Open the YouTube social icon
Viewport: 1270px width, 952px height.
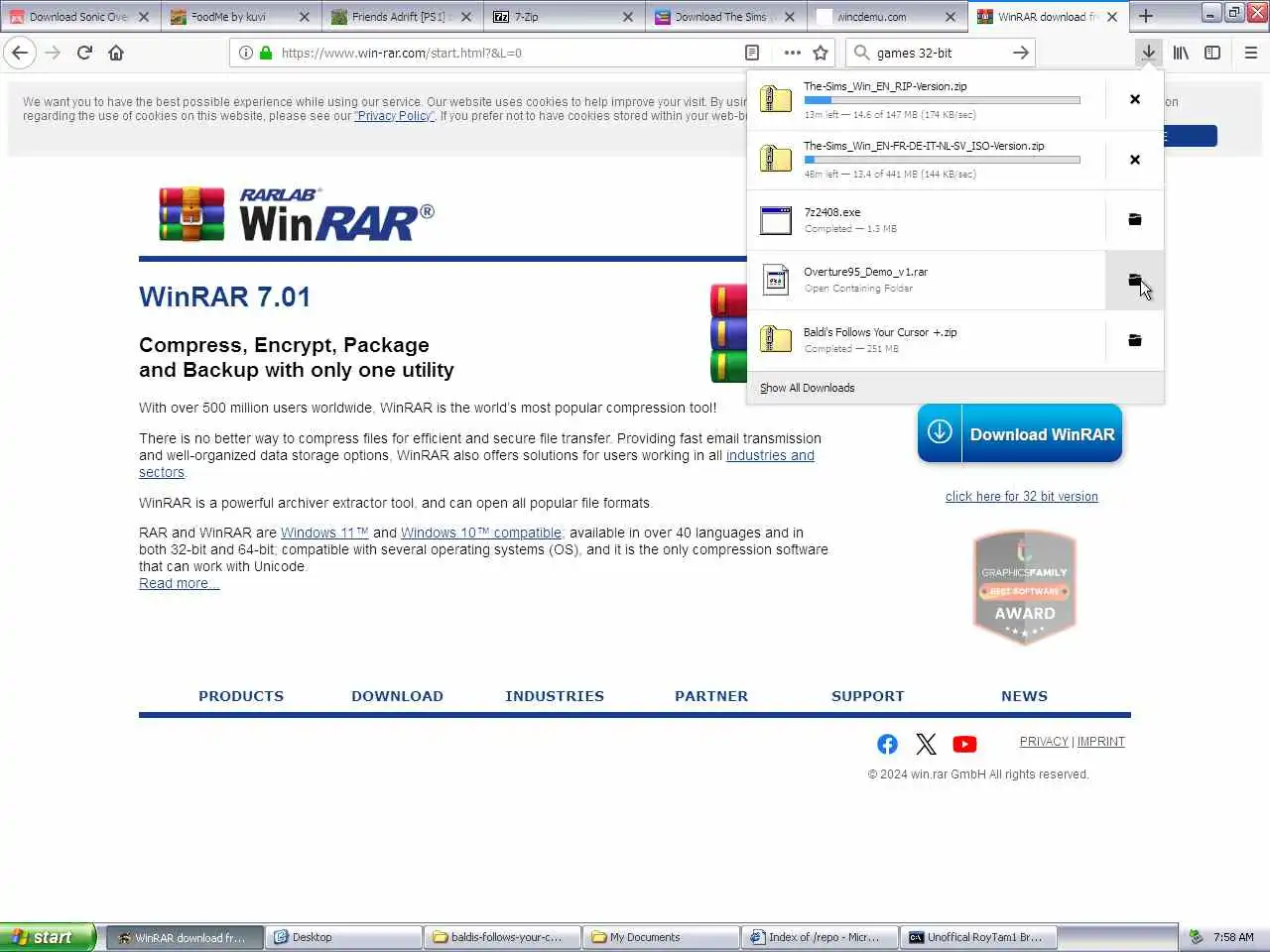[964, 744]
